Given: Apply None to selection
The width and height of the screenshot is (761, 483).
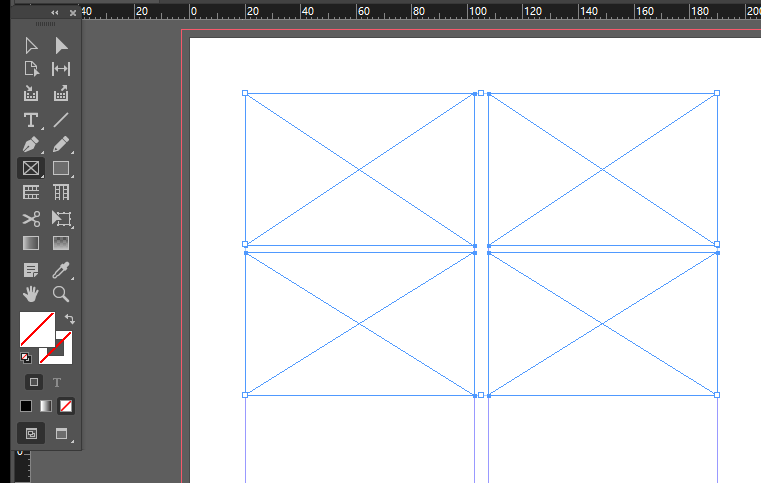Looking at the screenshot, I should click(x=66, y=406).
